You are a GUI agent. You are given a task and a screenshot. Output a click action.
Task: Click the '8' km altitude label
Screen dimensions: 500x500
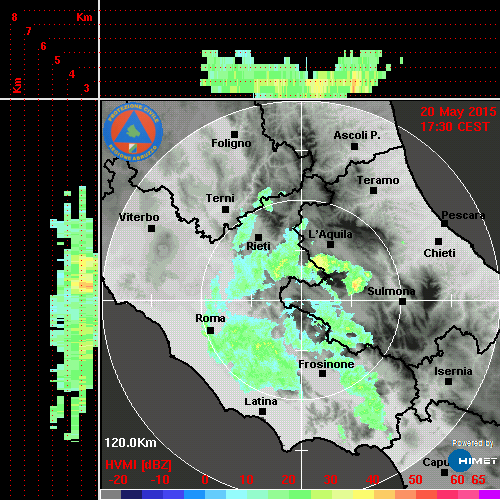pos(14,17)
